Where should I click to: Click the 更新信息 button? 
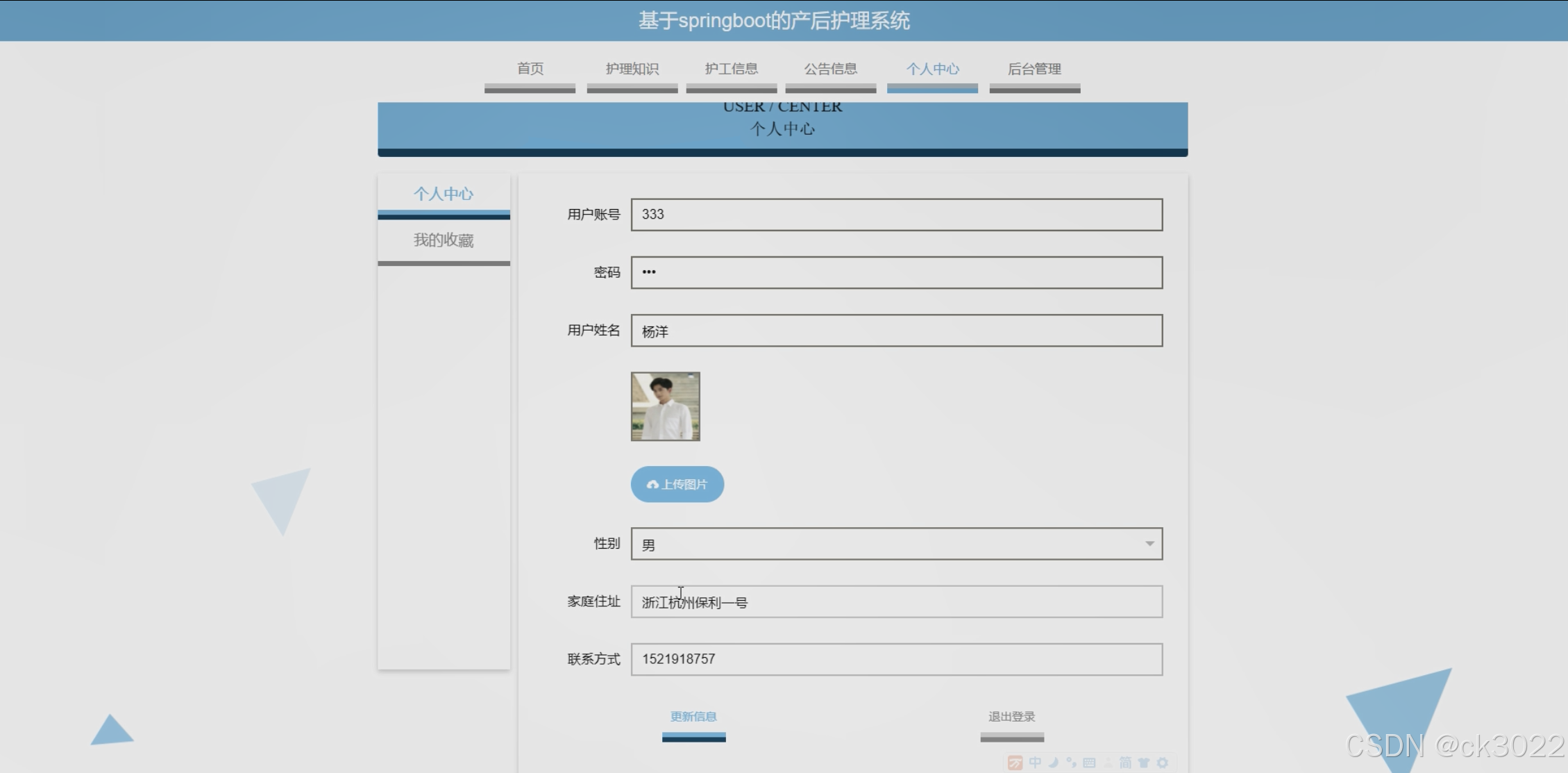coord(693,717)
